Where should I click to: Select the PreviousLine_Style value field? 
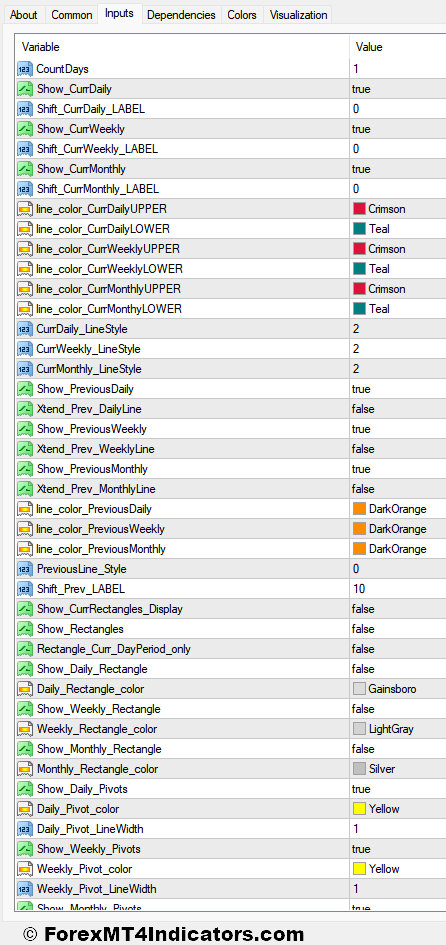click(x=398, y=569)
